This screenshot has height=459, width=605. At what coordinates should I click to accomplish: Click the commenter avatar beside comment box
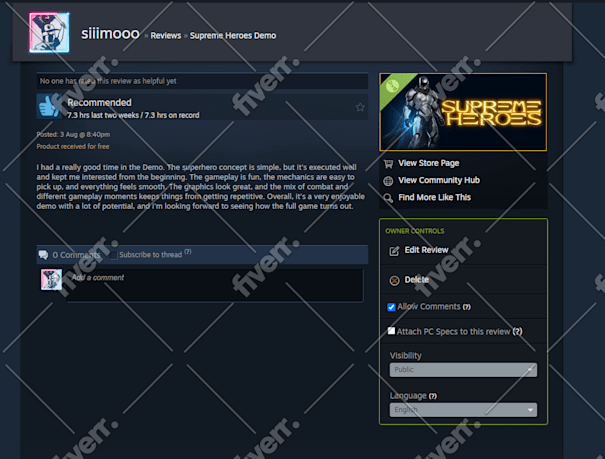coord(51,279)
